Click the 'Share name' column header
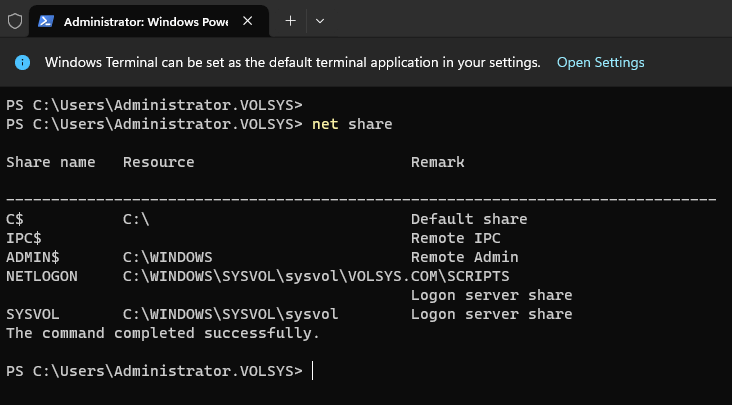The image size is (732, 405). 51,162
